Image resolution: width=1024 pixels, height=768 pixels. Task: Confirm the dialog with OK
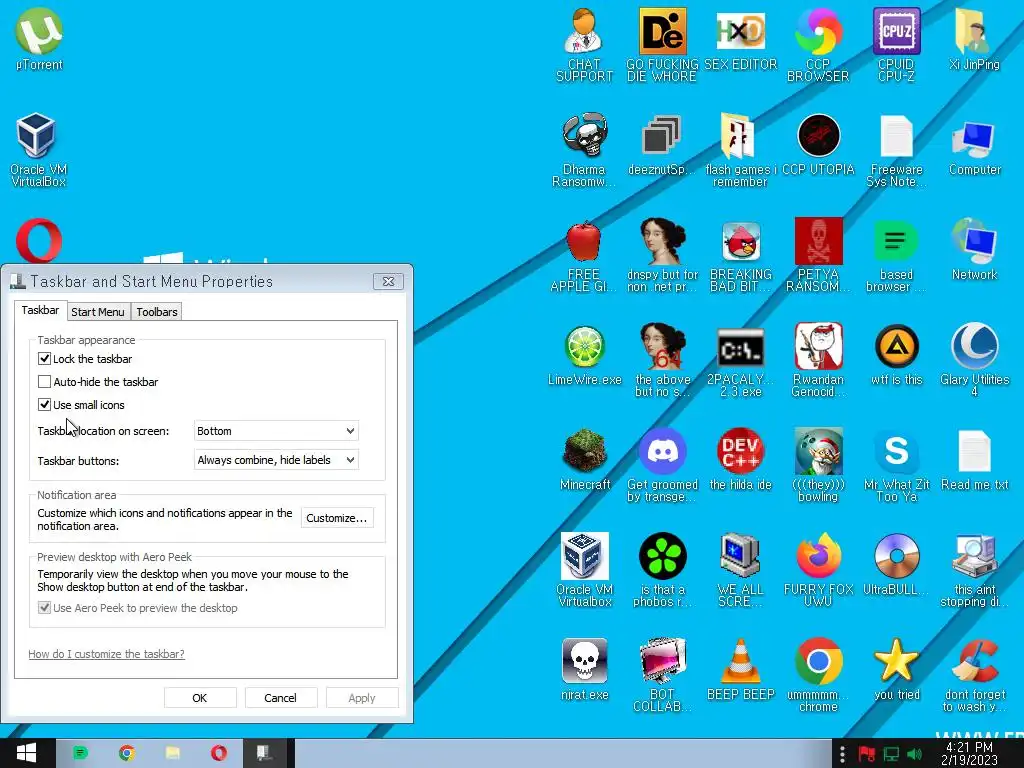(200, 697)
